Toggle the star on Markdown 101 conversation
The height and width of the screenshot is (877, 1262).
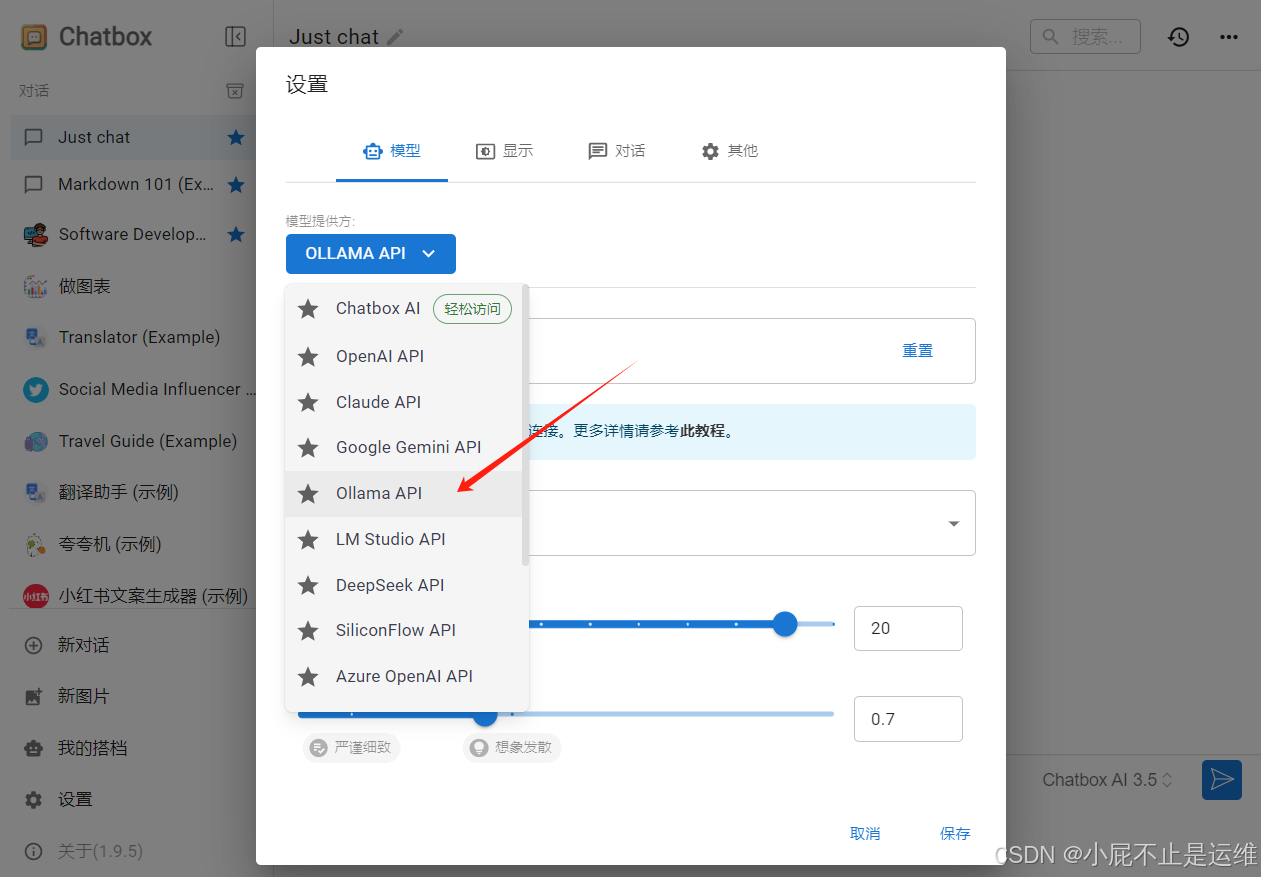[x=236, y=184]
